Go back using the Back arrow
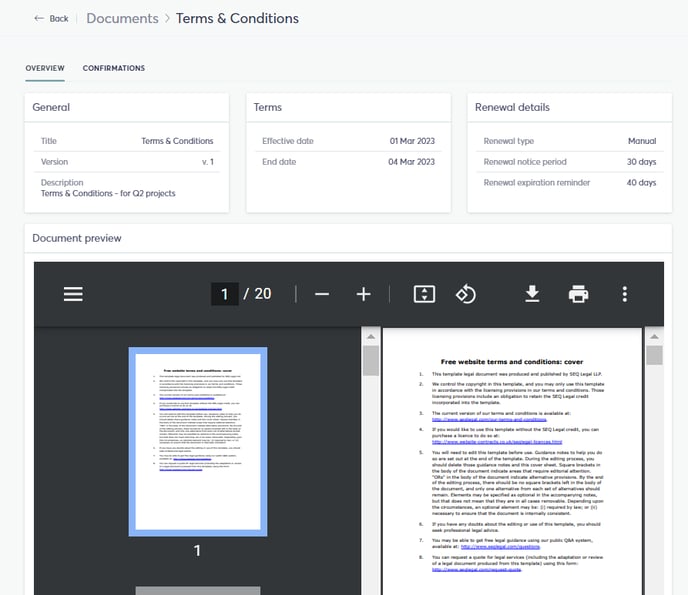688x595 pixels. 51,18
